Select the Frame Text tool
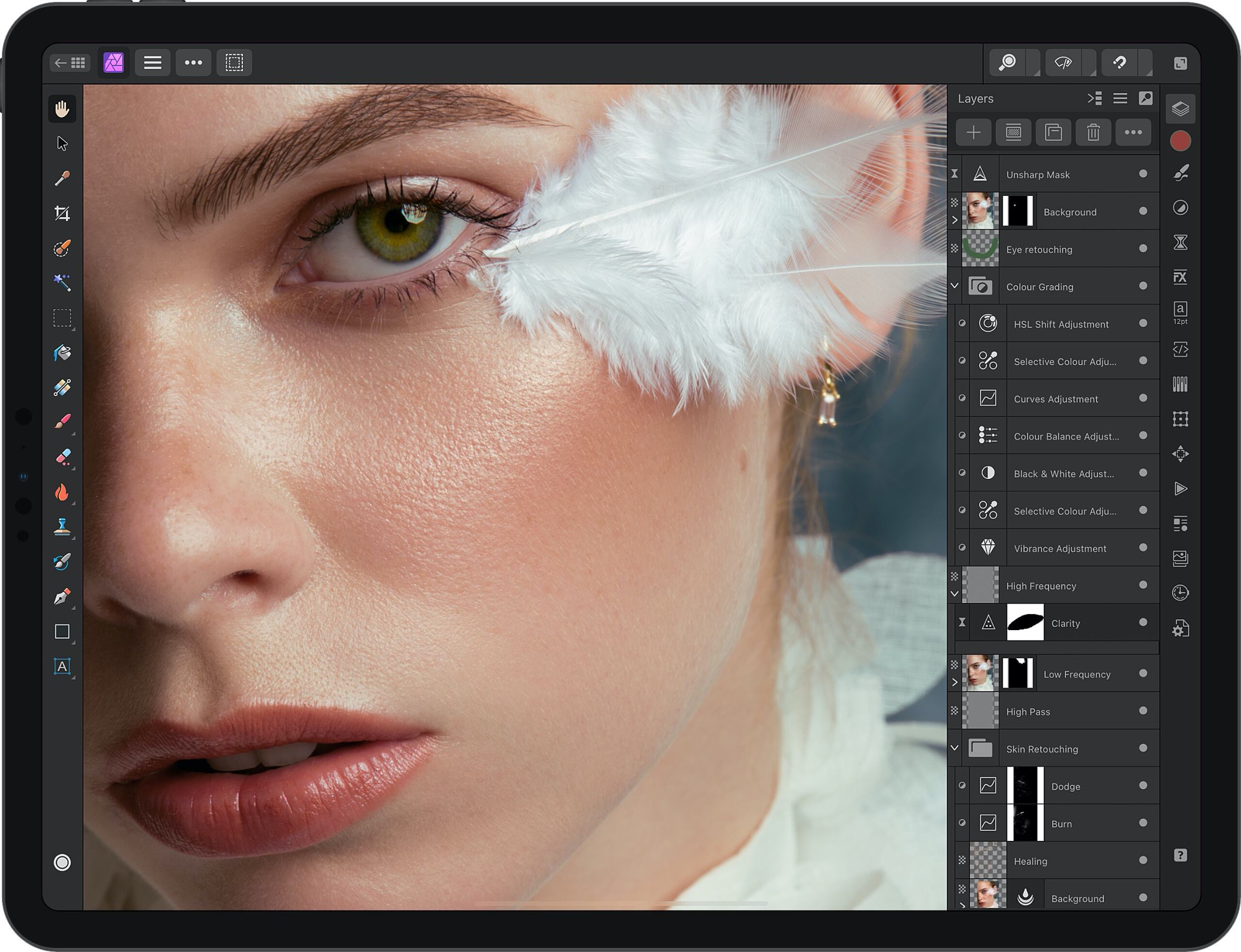 62,666
